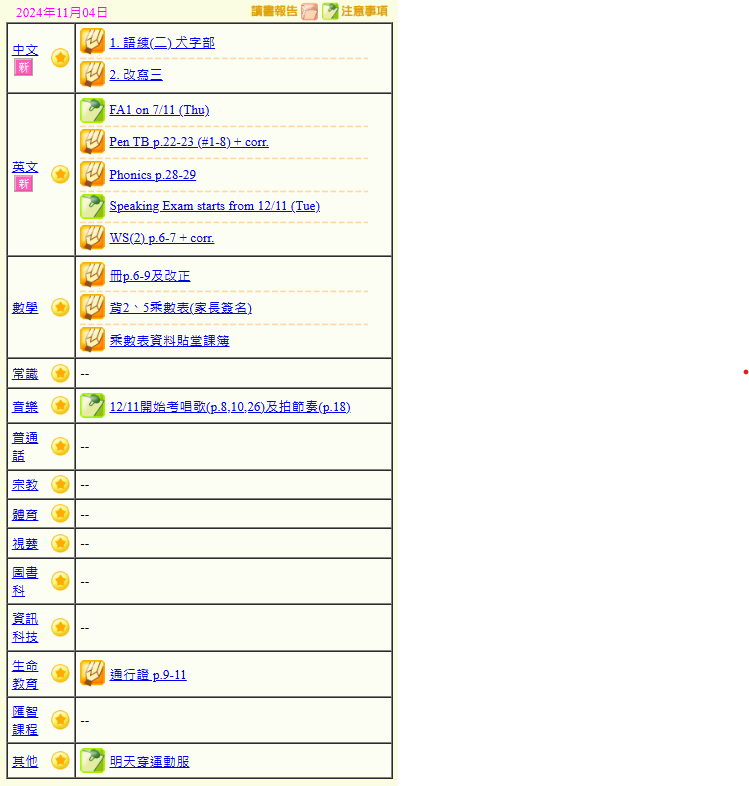
Task: Open the 明天穿運動服 notice link
Action: [149, 761]
